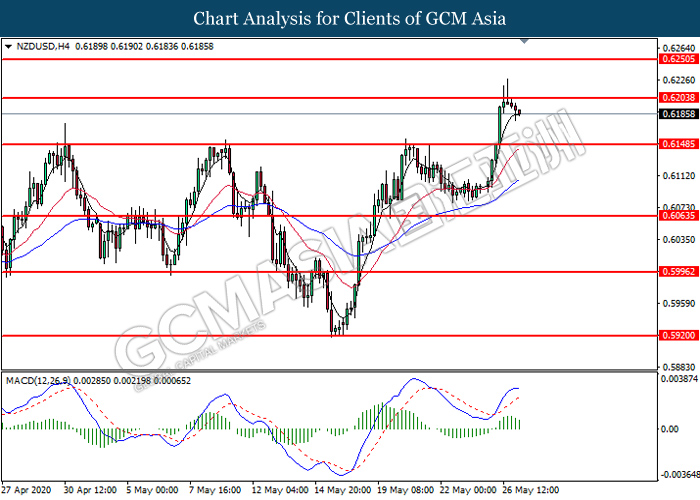
Task: Click the 22 May 00:00 time label
Action: [468, 490]
